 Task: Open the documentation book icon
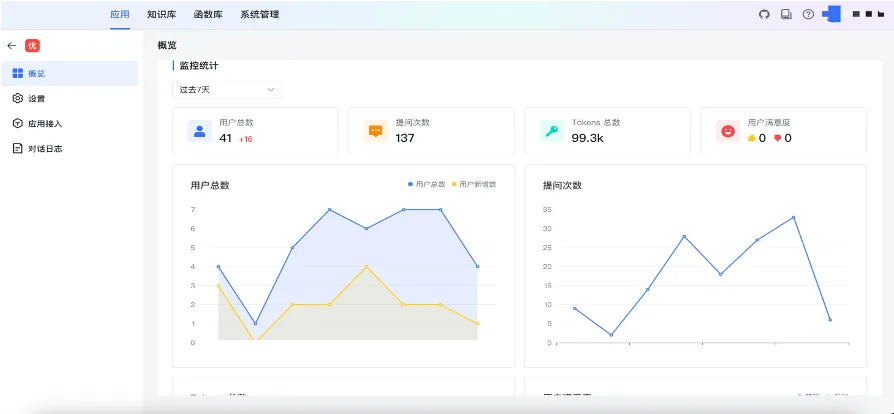[786, 15]
